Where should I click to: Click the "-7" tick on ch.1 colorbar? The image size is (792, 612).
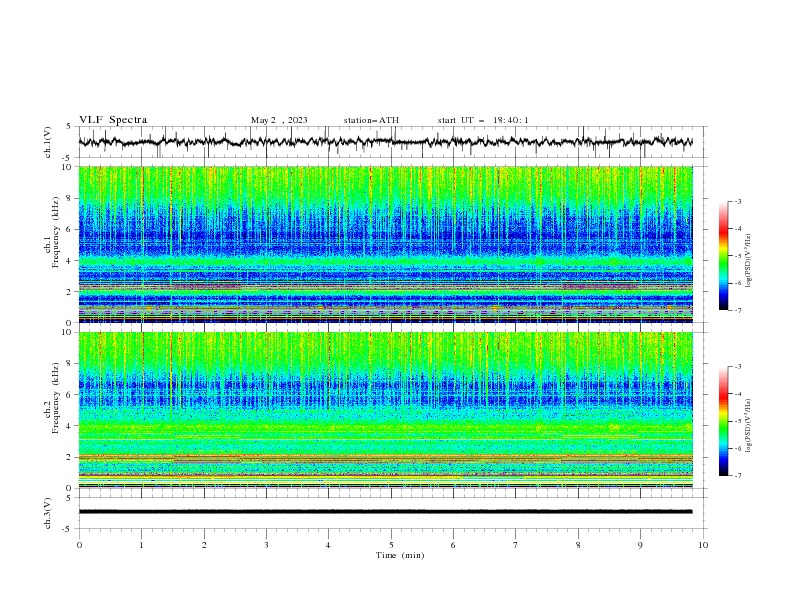[x=737, y=310]
